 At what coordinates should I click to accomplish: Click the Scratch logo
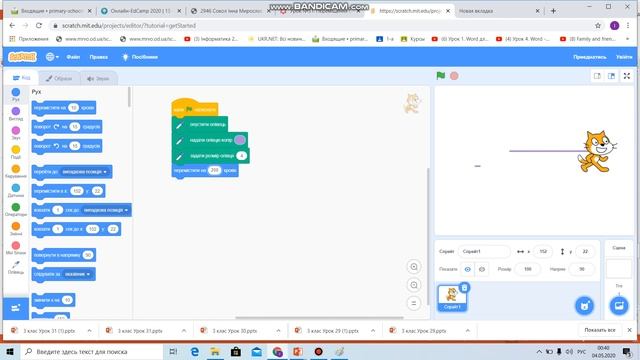22,57
